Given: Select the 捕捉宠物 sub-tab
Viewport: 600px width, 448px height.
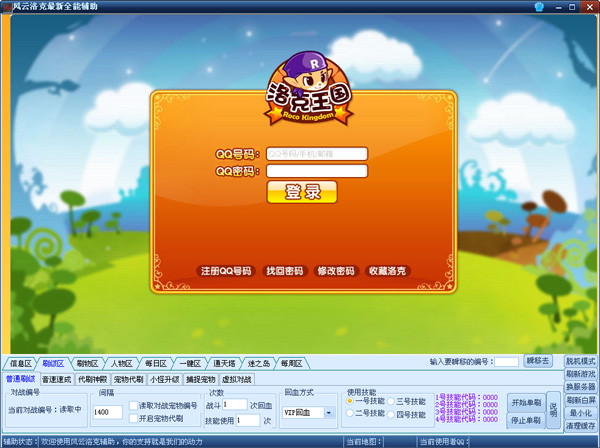Looking at the screenshot, I should (201, 379).
